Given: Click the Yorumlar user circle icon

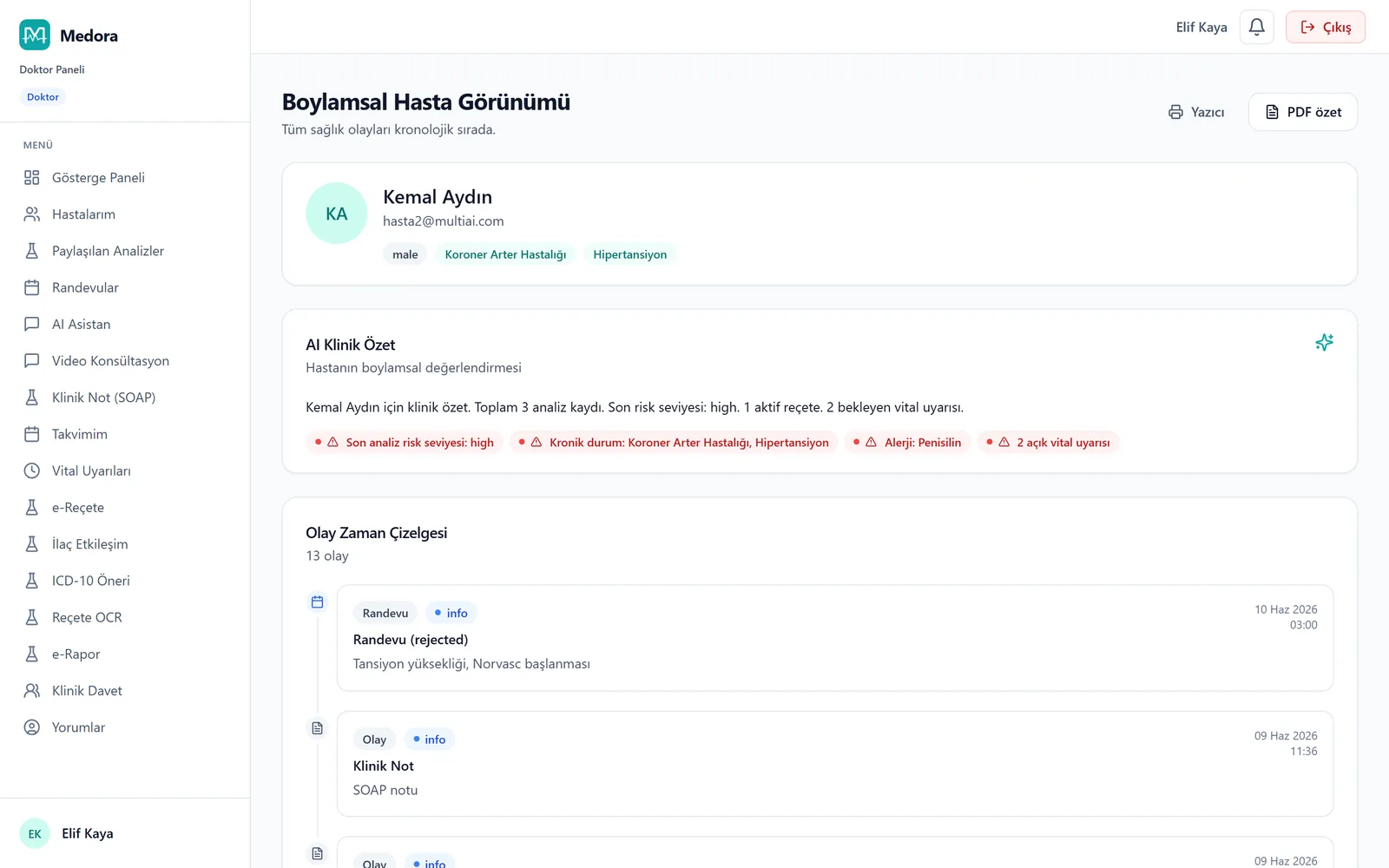Looking at the screenshot, I should coord(32,727).
